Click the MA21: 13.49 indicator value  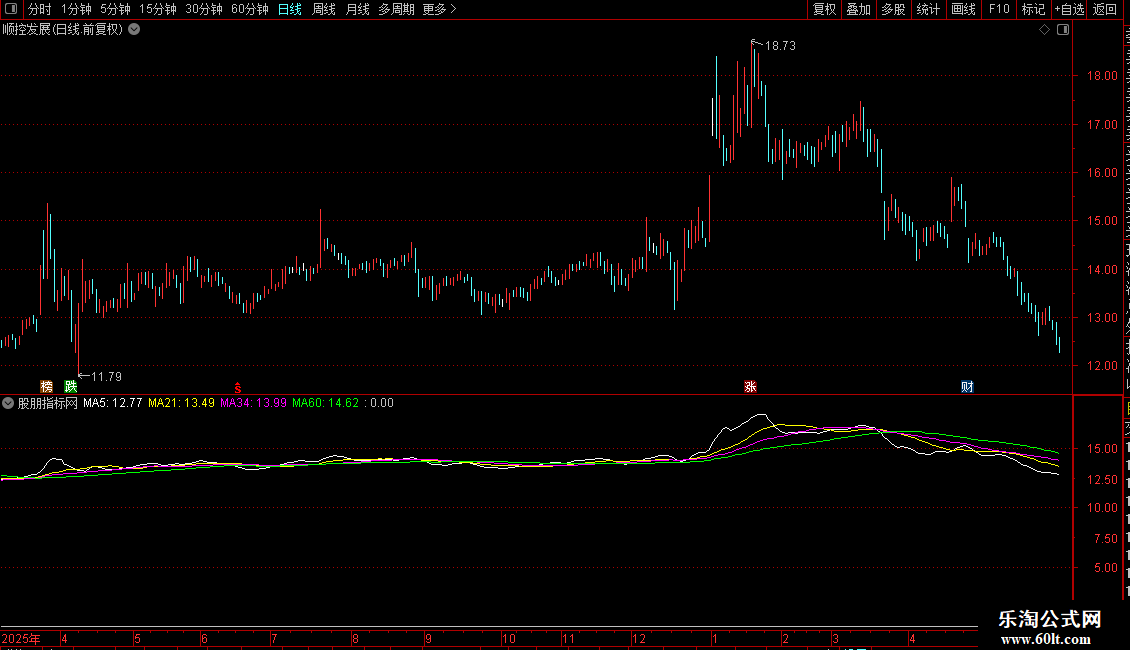click(182, 403)
